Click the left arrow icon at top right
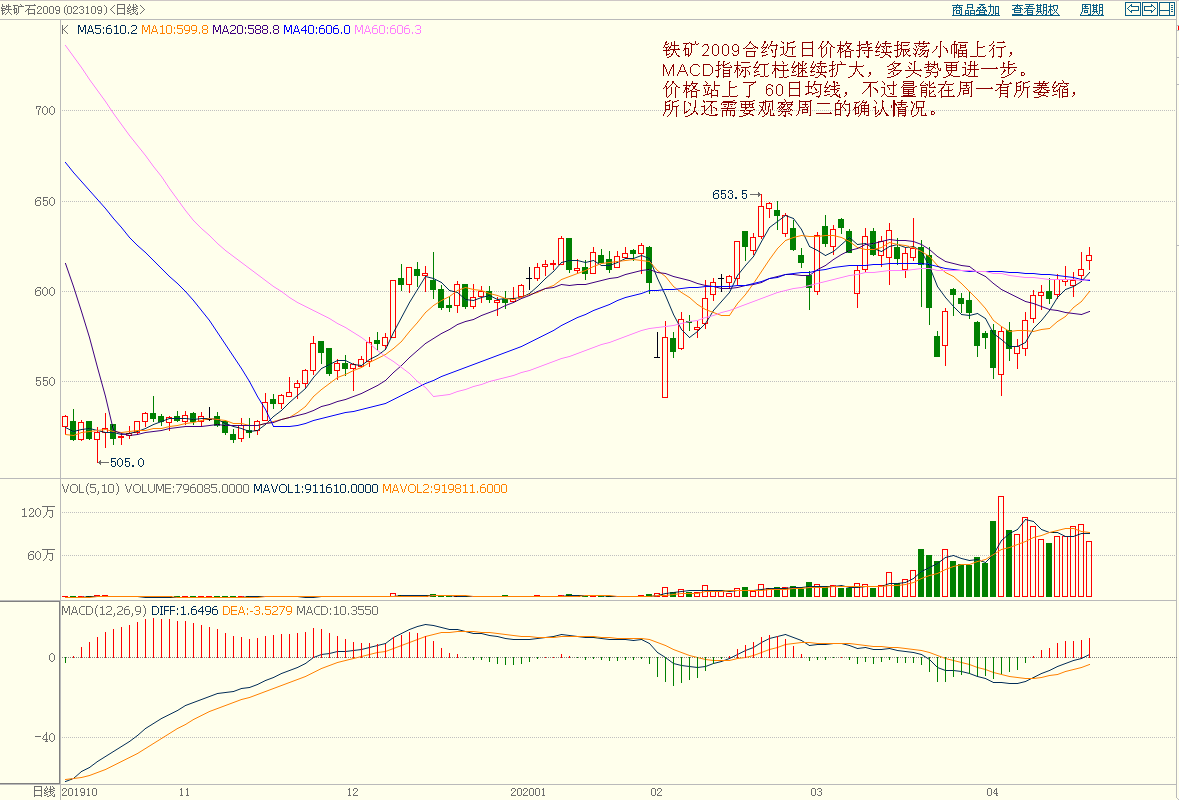The image size is (1179, 800). pos(1133,9)
